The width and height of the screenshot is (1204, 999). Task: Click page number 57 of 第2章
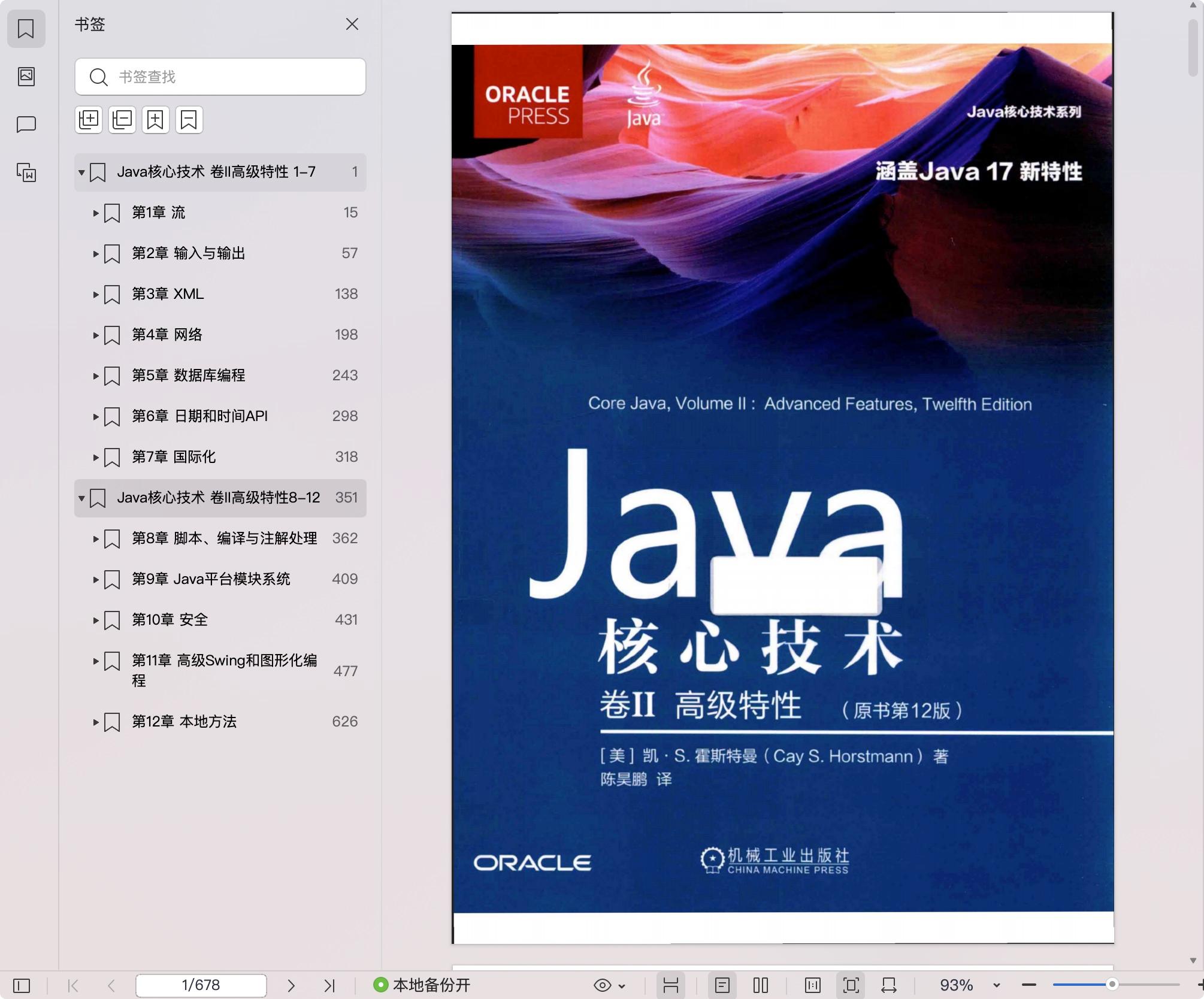point(350,253)
